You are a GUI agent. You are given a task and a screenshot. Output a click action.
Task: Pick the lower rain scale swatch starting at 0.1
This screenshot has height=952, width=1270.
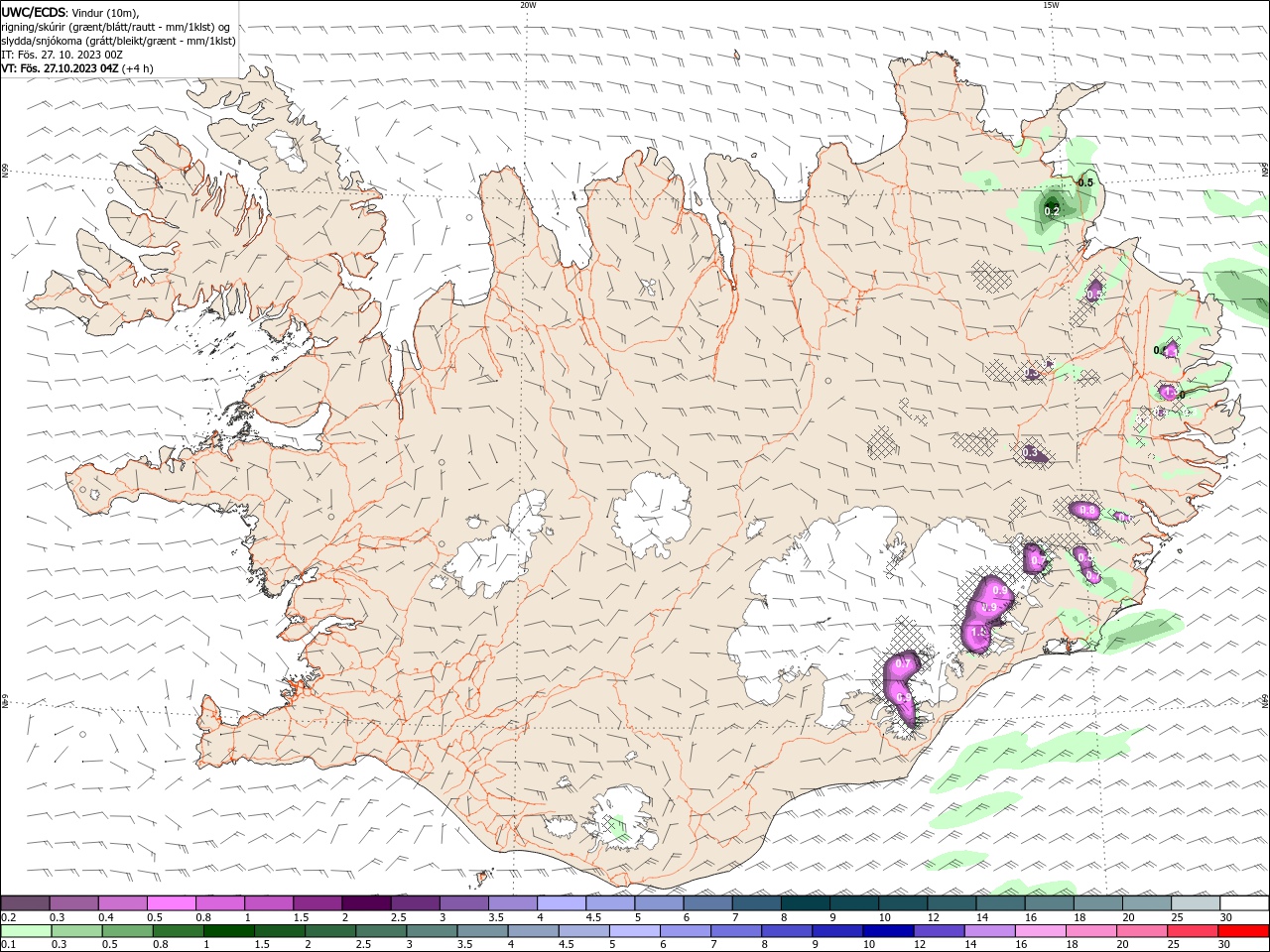[x=26, y=931]
